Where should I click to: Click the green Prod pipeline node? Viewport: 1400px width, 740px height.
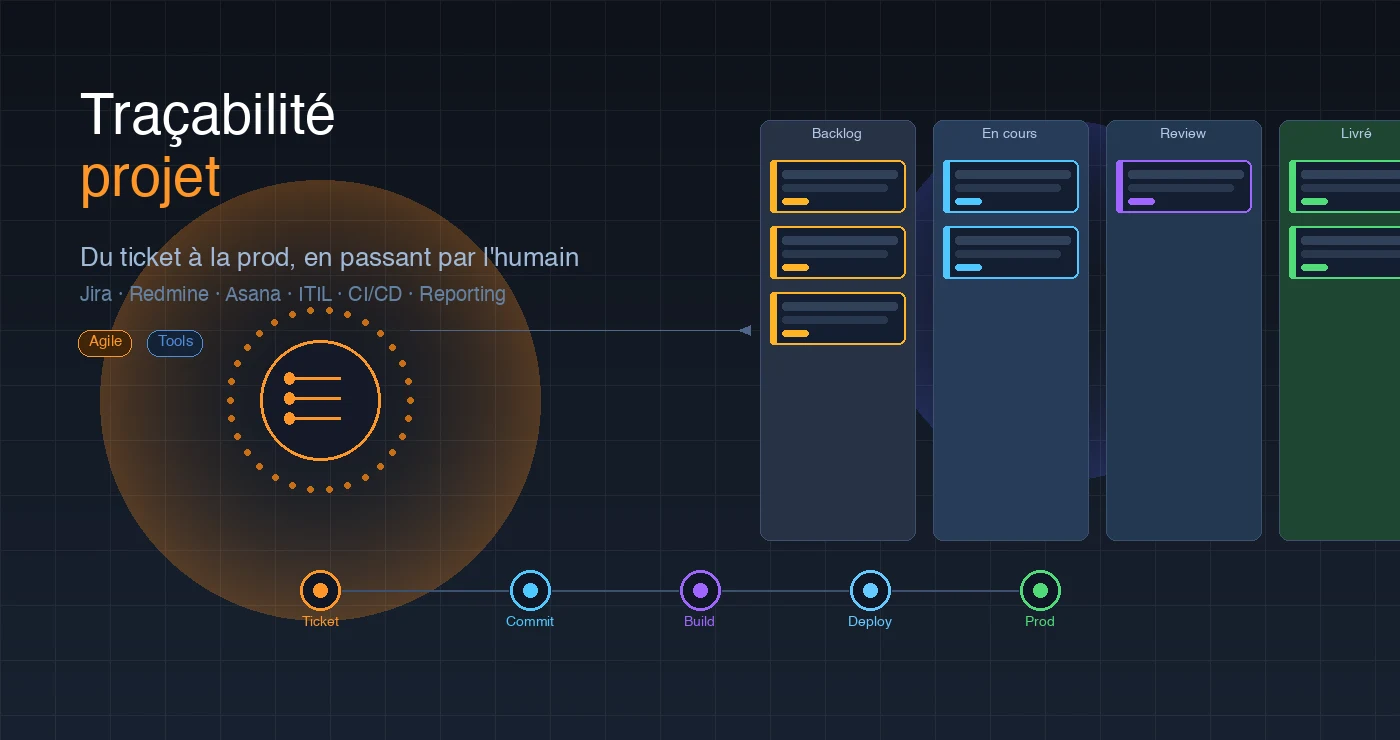coord(1040,591)
